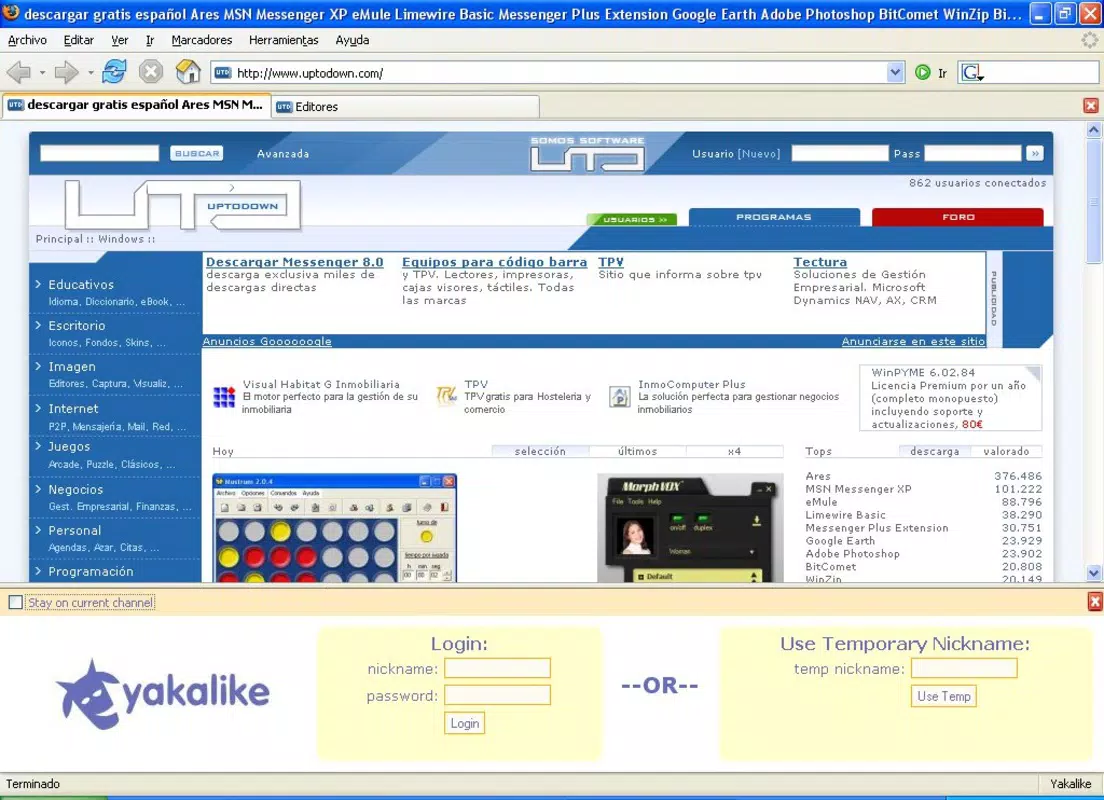Click the page scrollbar down arrow
The image size is (1104, 800).
1093,573
